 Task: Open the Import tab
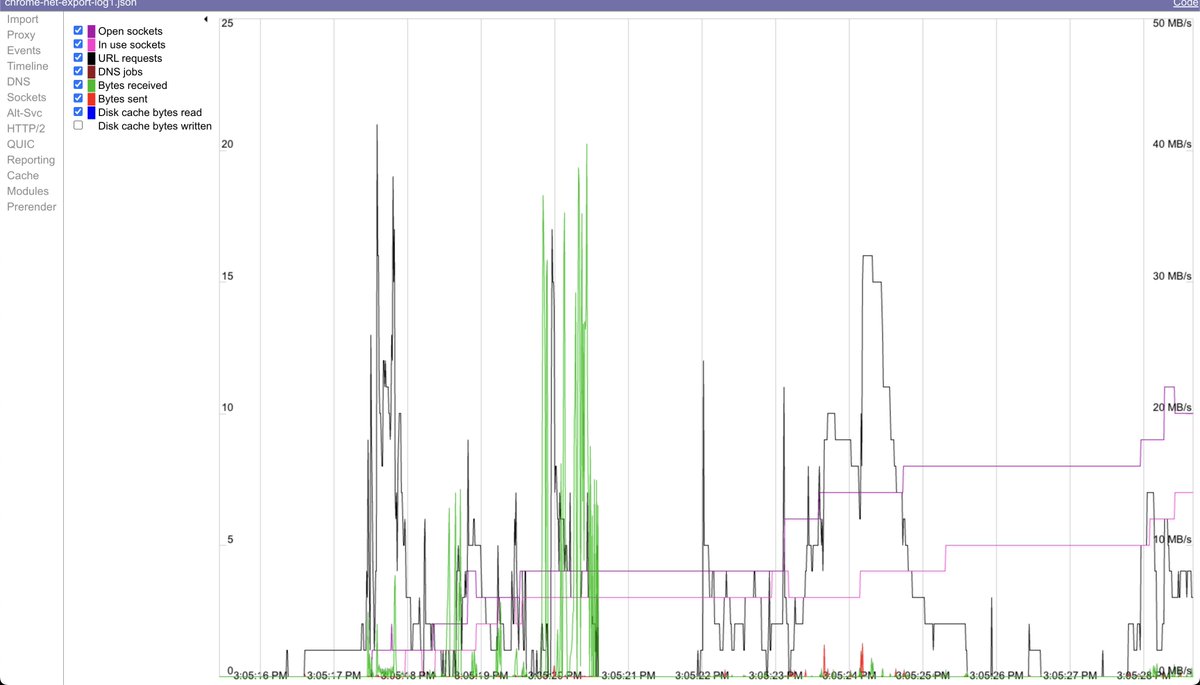pyautogui.click(x=23, y=19)
